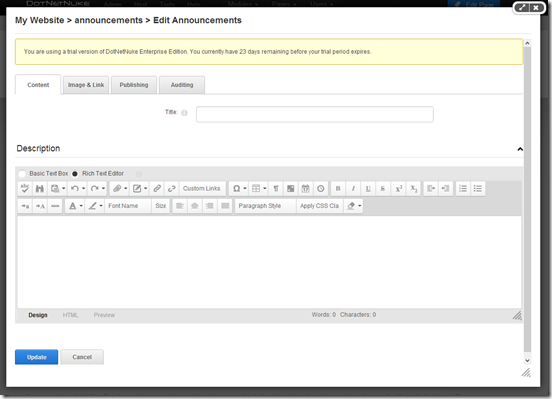Insert a hyperlink with link icon
The height and width of the screenshot is (399, 552).
coord(157,188)
